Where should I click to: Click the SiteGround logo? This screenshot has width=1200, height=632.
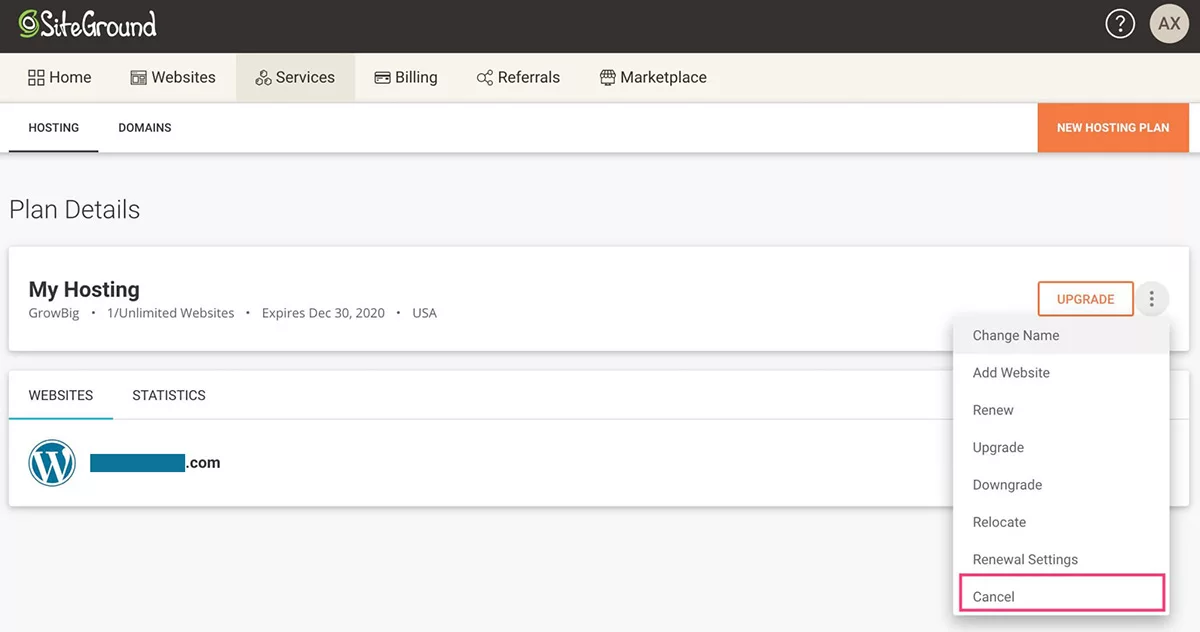pyautogui.click(x=88, y=25)
